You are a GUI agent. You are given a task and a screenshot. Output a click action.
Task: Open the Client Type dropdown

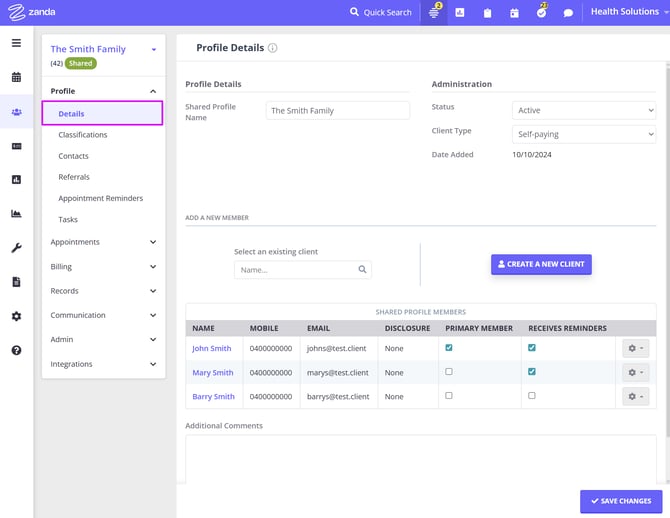(583, 134)
